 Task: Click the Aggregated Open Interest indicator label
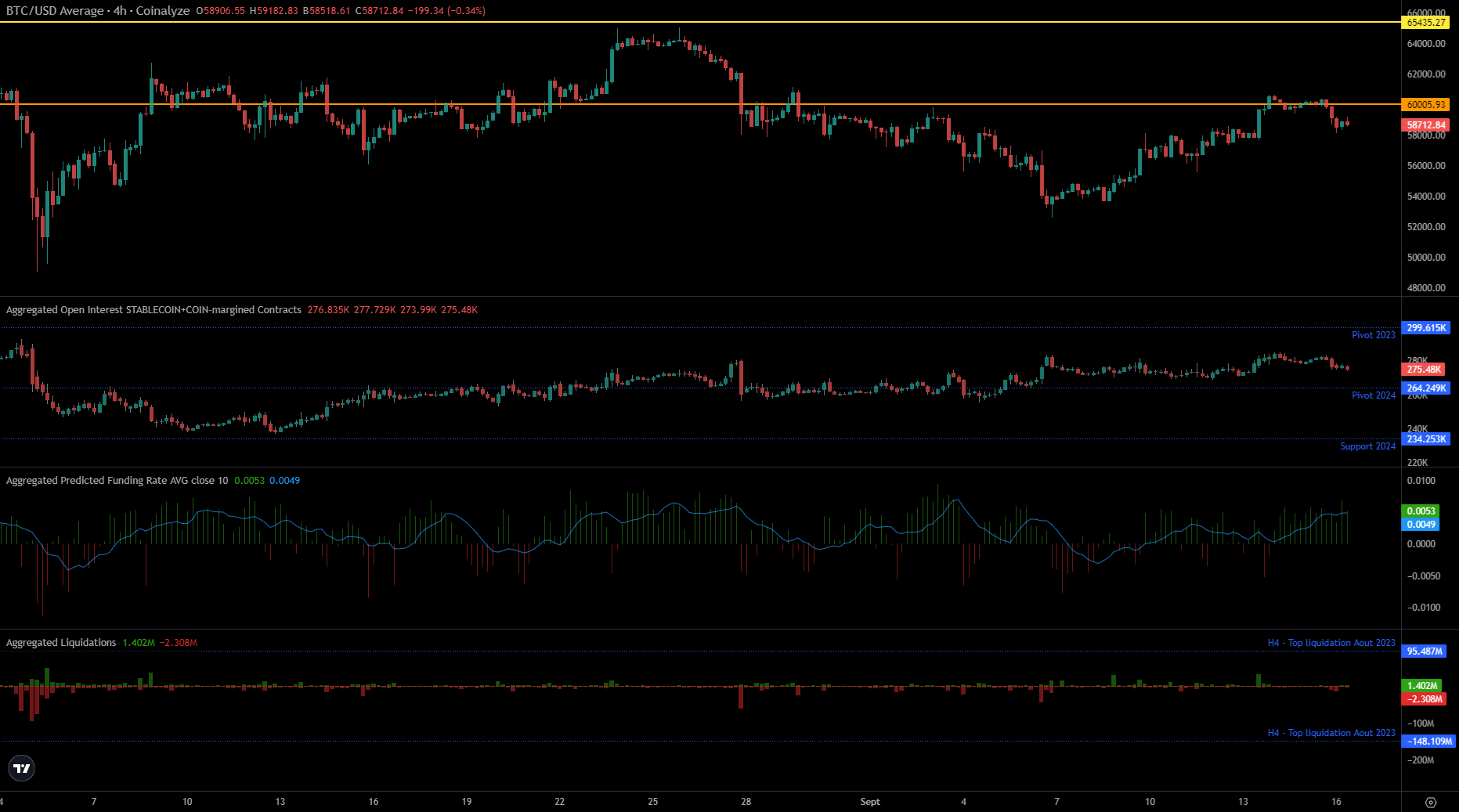click(x=152, y=309)
